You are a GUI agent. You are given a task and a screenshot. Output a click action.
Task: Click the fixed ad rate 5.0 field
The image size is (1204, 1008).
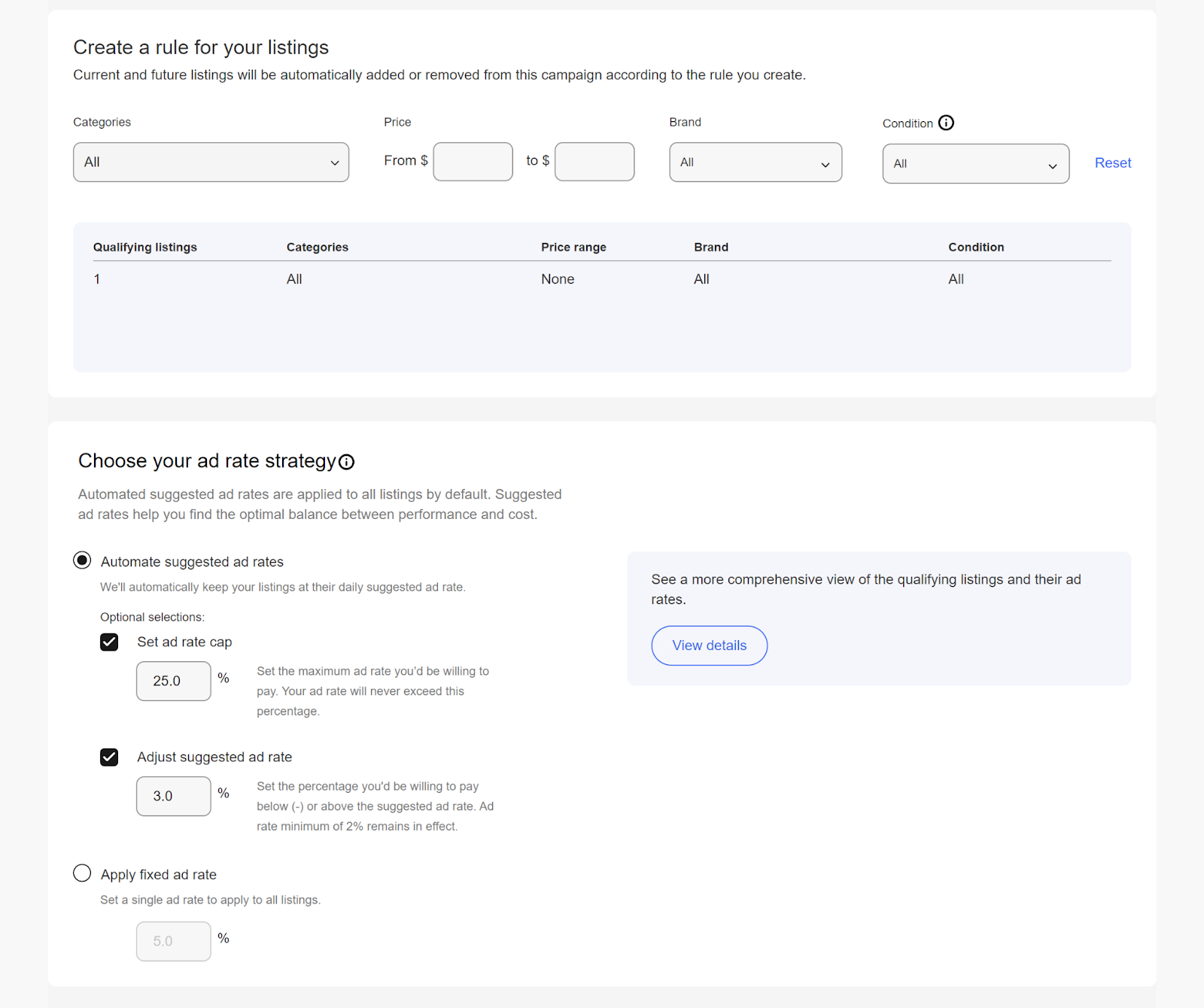pos(173,941)
